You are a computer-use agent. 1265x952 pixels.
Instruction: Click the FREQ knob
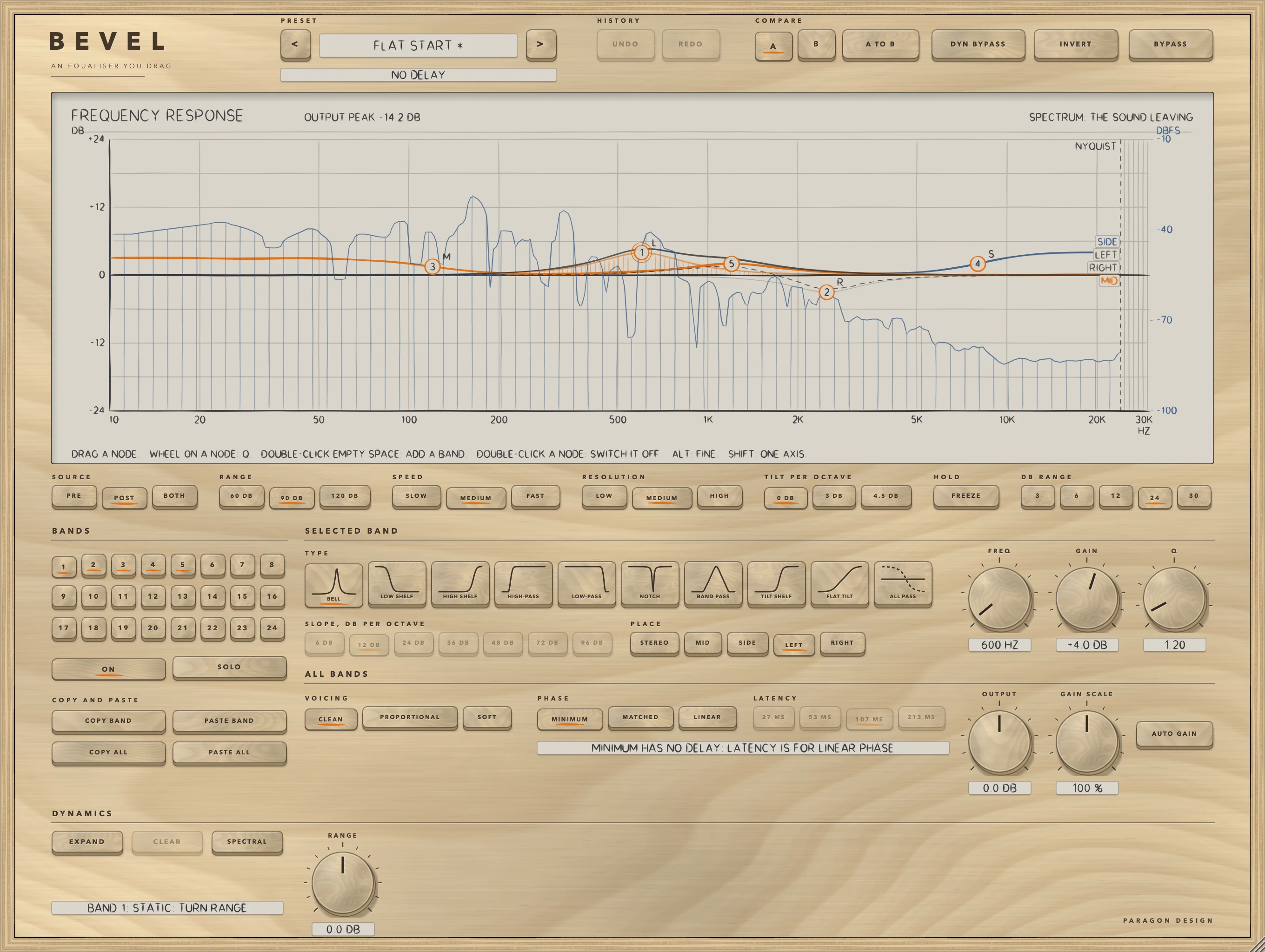999,598
